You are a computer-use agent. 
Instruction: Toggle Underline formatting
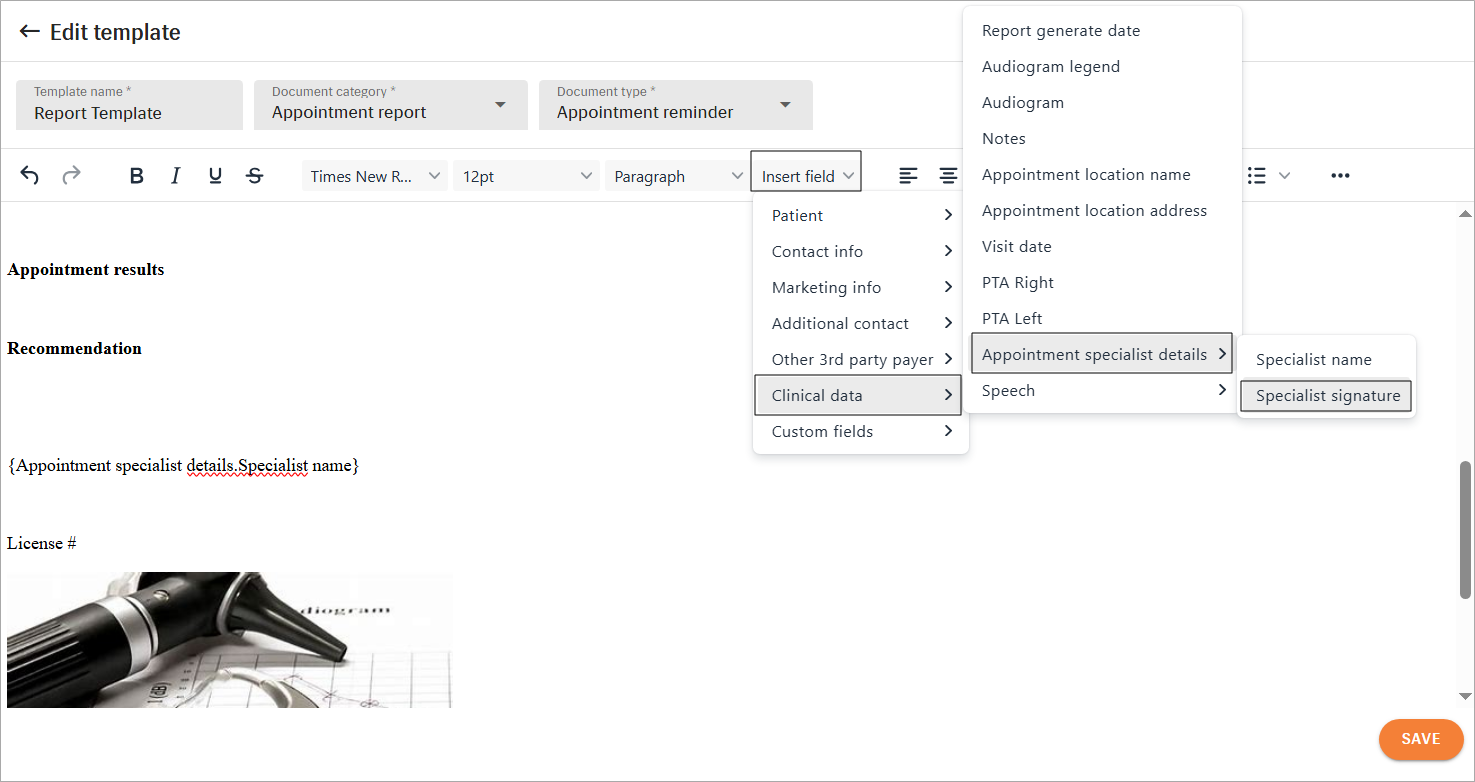(x=215, y=176)
